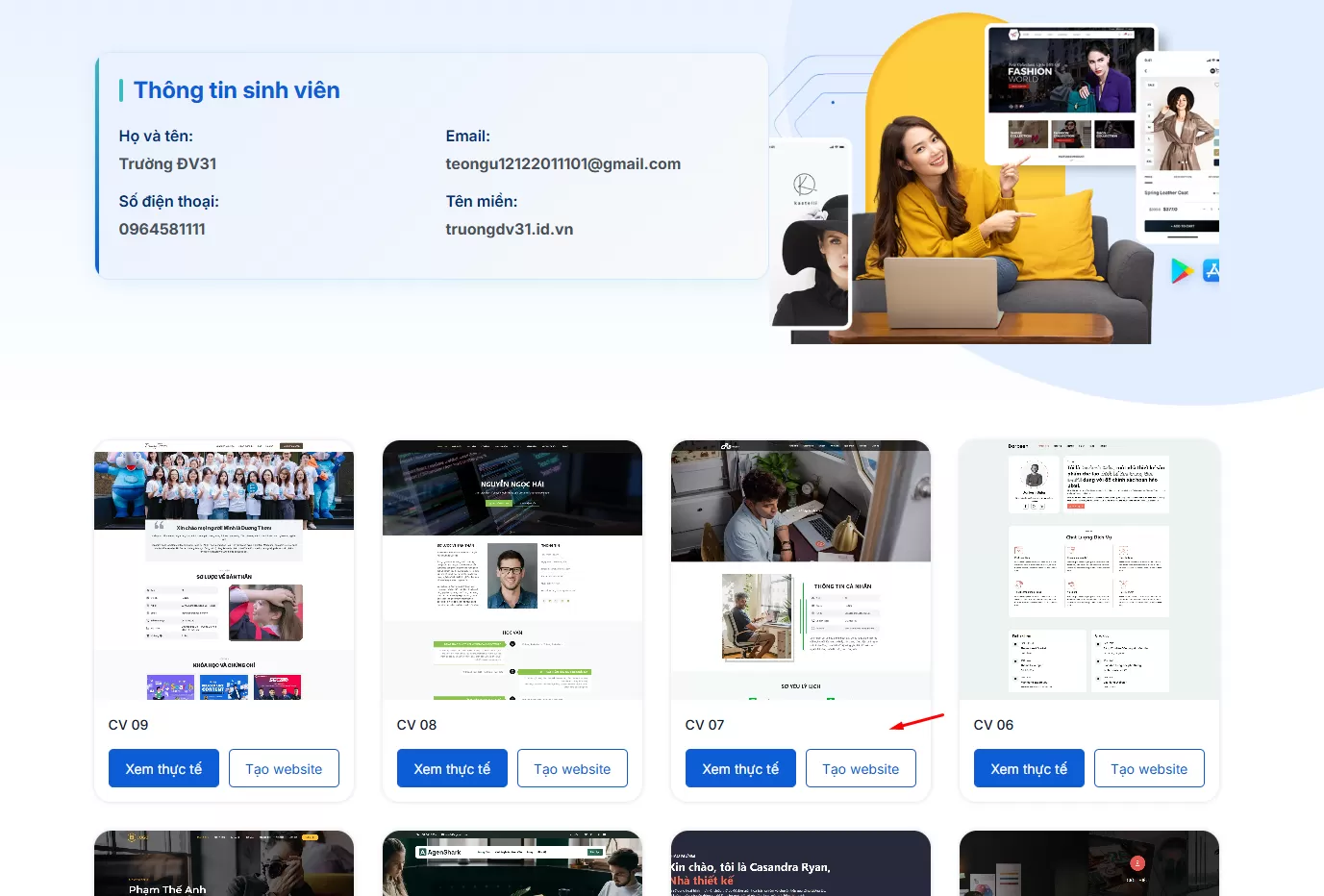Click "Tạo website" button for CV 09
This screenshot has width=1324, height=896.
[x=284, y=768]
